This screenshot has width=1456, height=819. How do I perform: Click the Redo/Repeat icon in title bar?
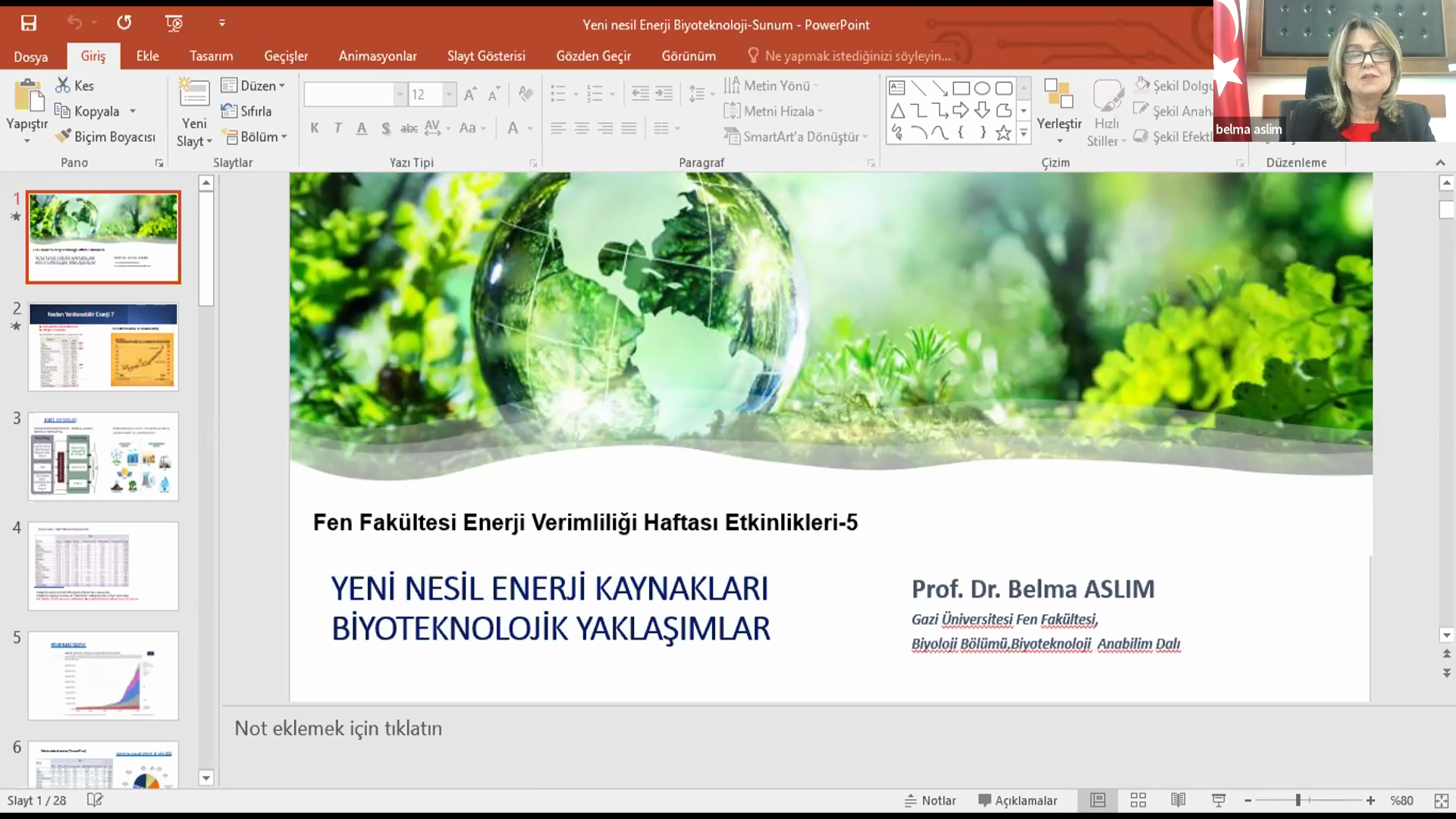tap(124, 23)
